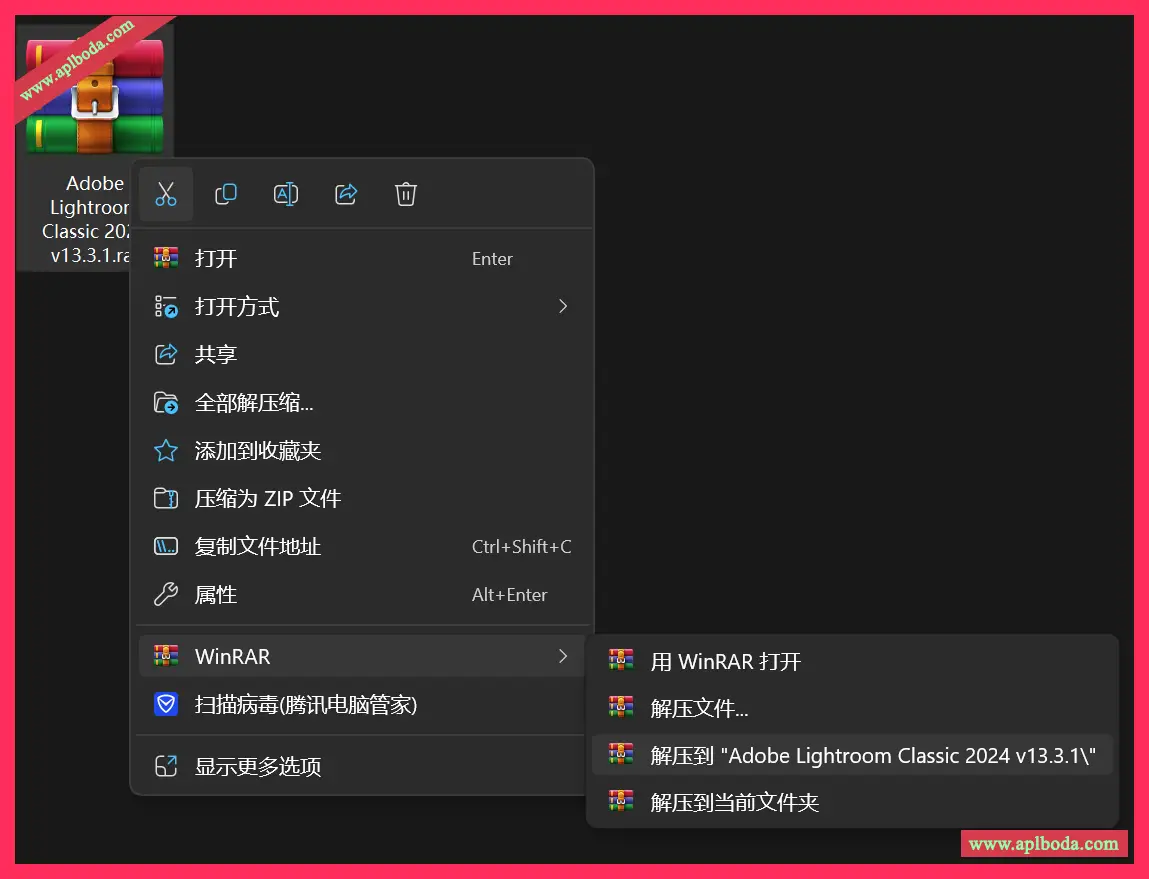The height and width of the screenshot is (879, 1149).
Task: Click the Copy icon in the context menu
Action: pos(226,194)
